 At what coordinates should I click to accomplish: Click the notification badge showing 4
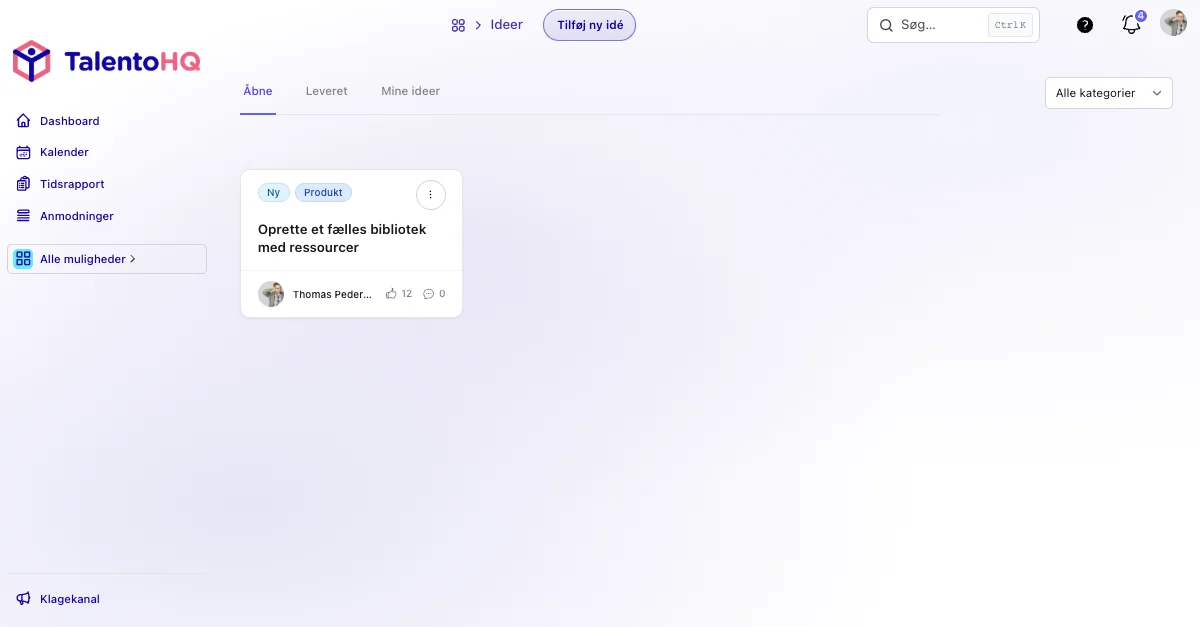tap(1141, 16)
